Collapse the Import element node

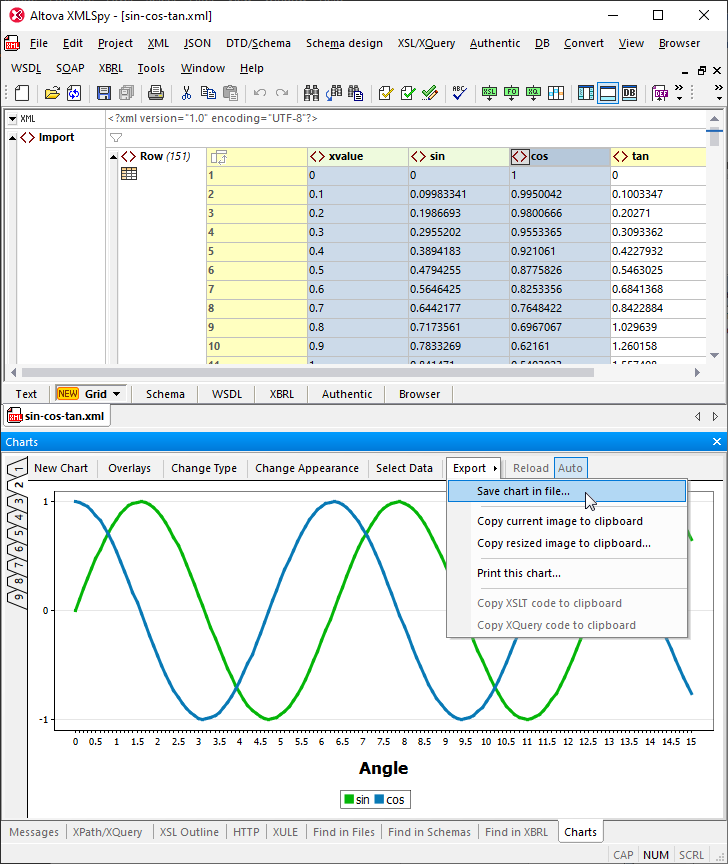point(12,137)
